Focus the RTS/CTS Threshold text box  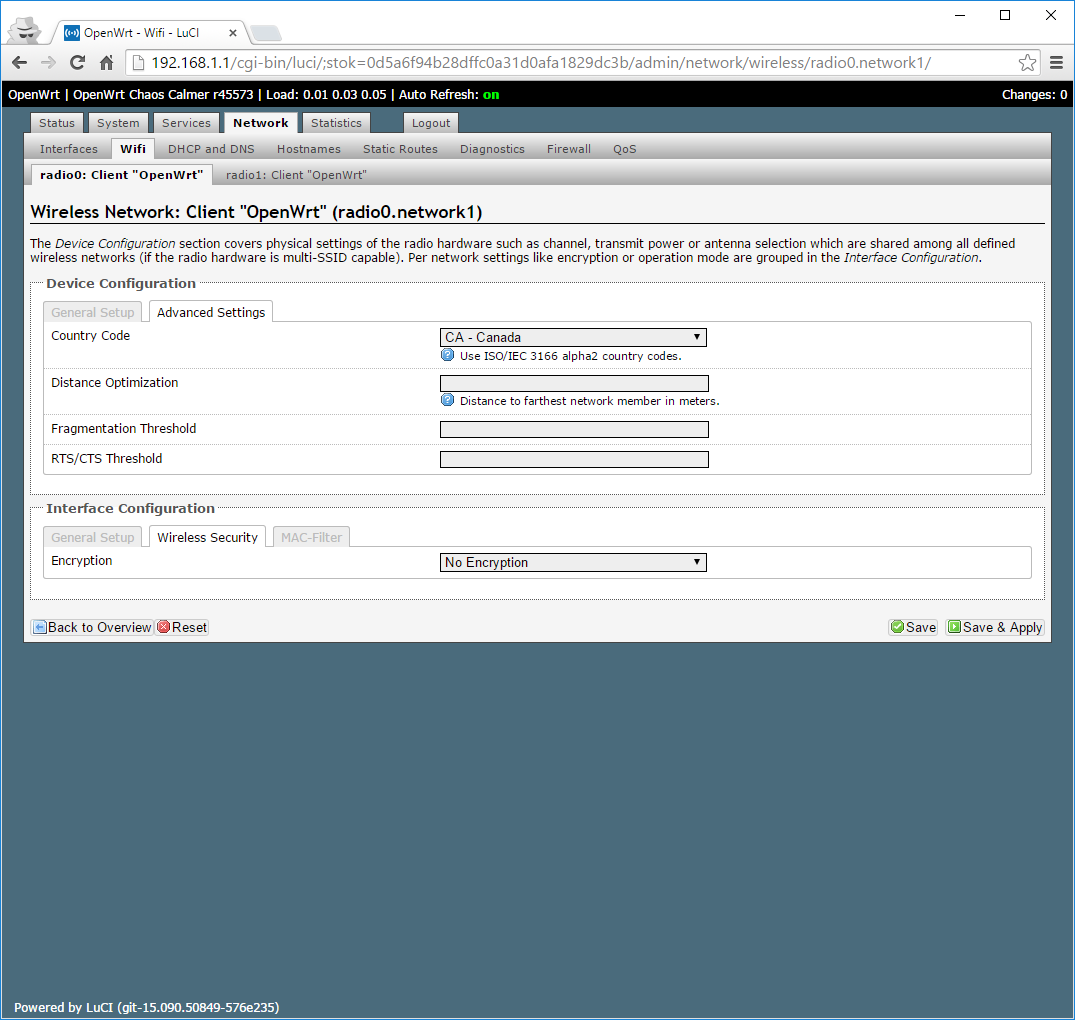[x=574, y=460]
